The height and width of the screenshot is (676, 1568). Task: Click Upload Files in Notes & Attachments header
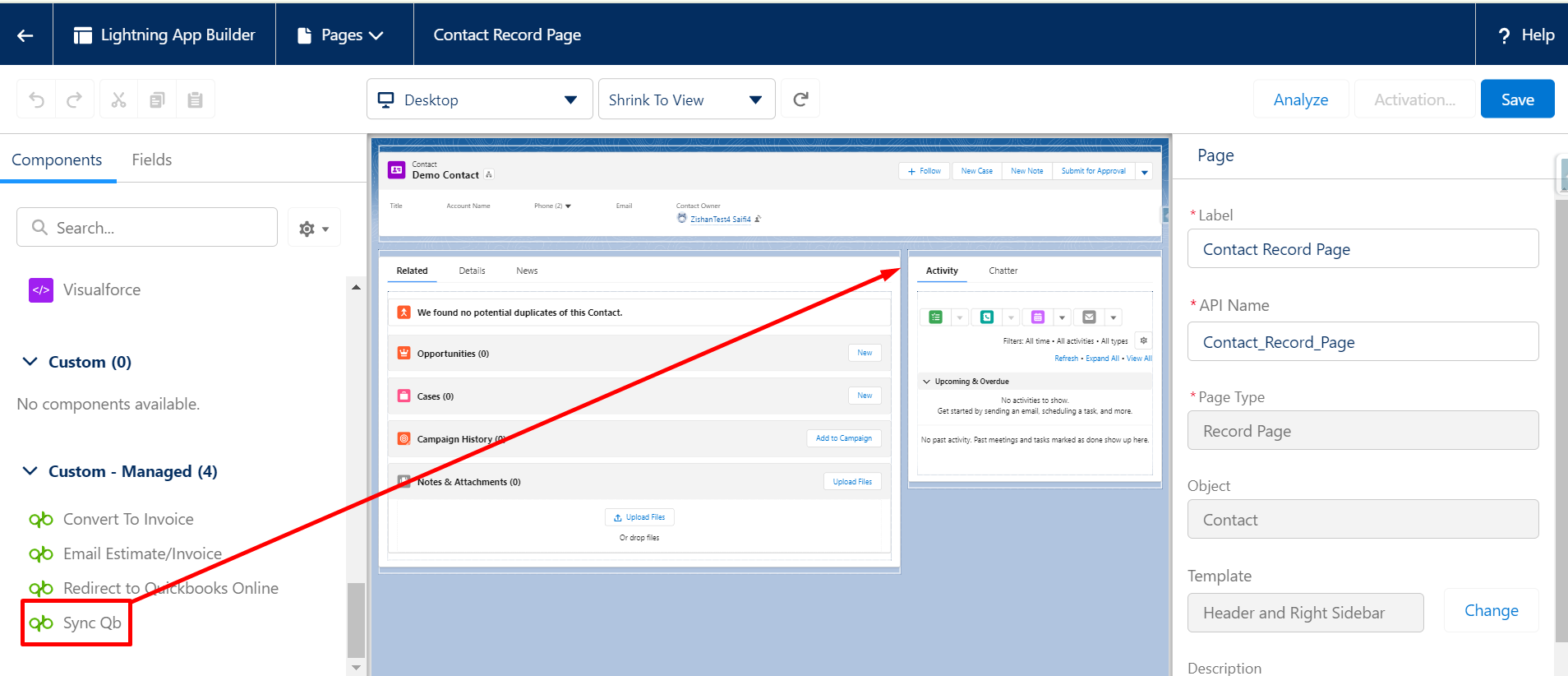coord(852,481)
